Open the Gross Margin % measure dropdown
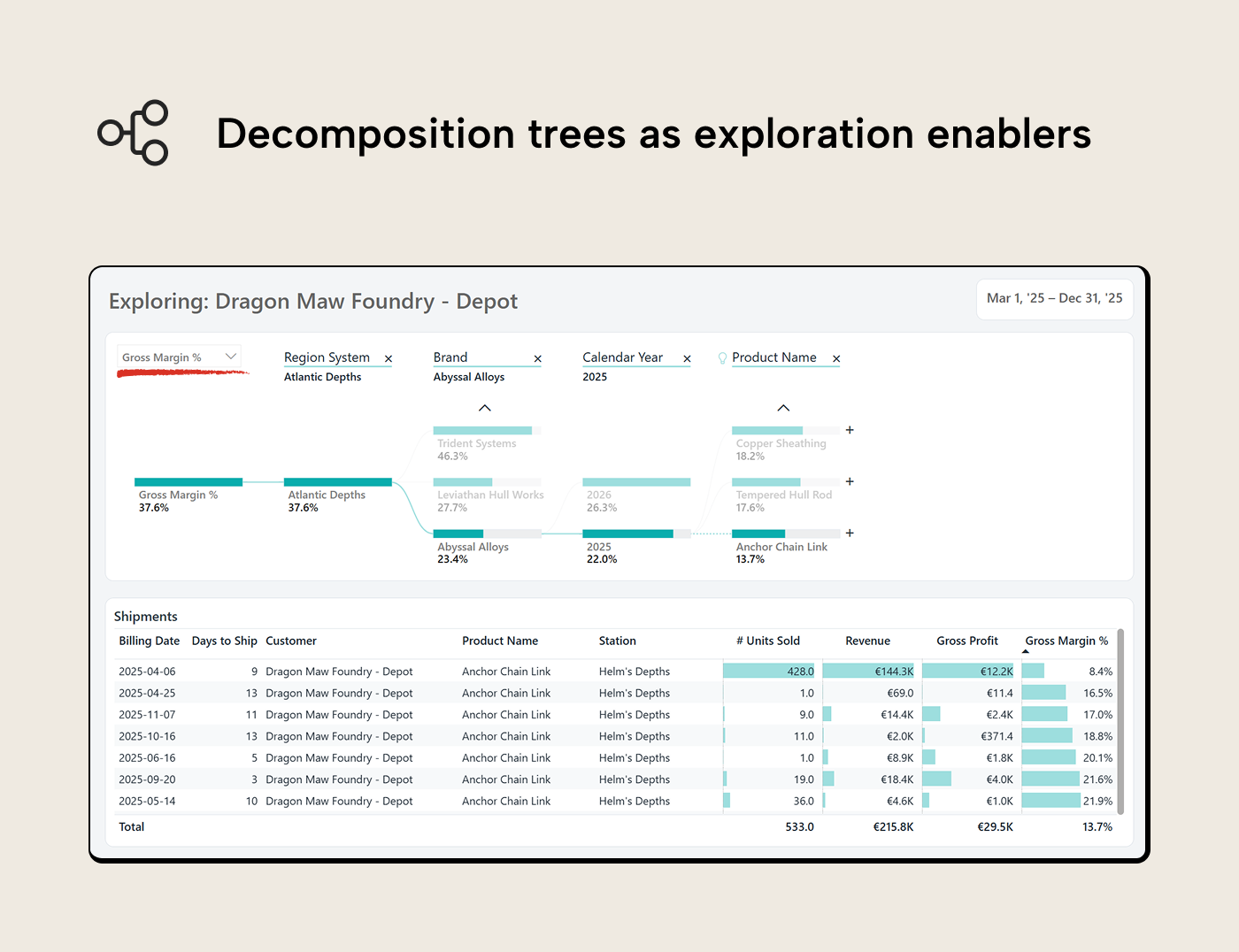The image size is (1239, 952). tap(230, 357)
